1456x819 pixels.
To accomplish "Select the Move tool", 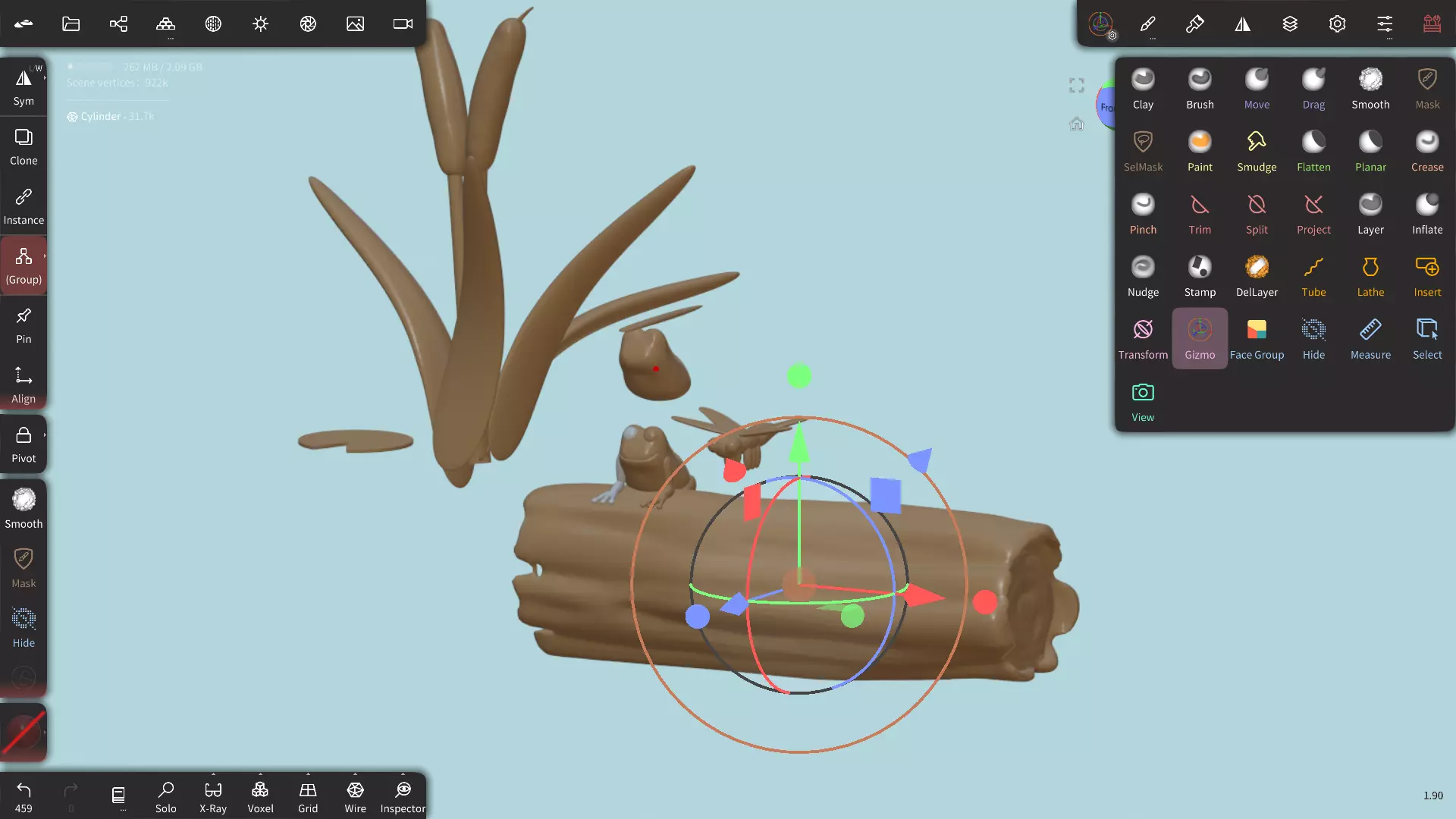I will point(1257,89).
